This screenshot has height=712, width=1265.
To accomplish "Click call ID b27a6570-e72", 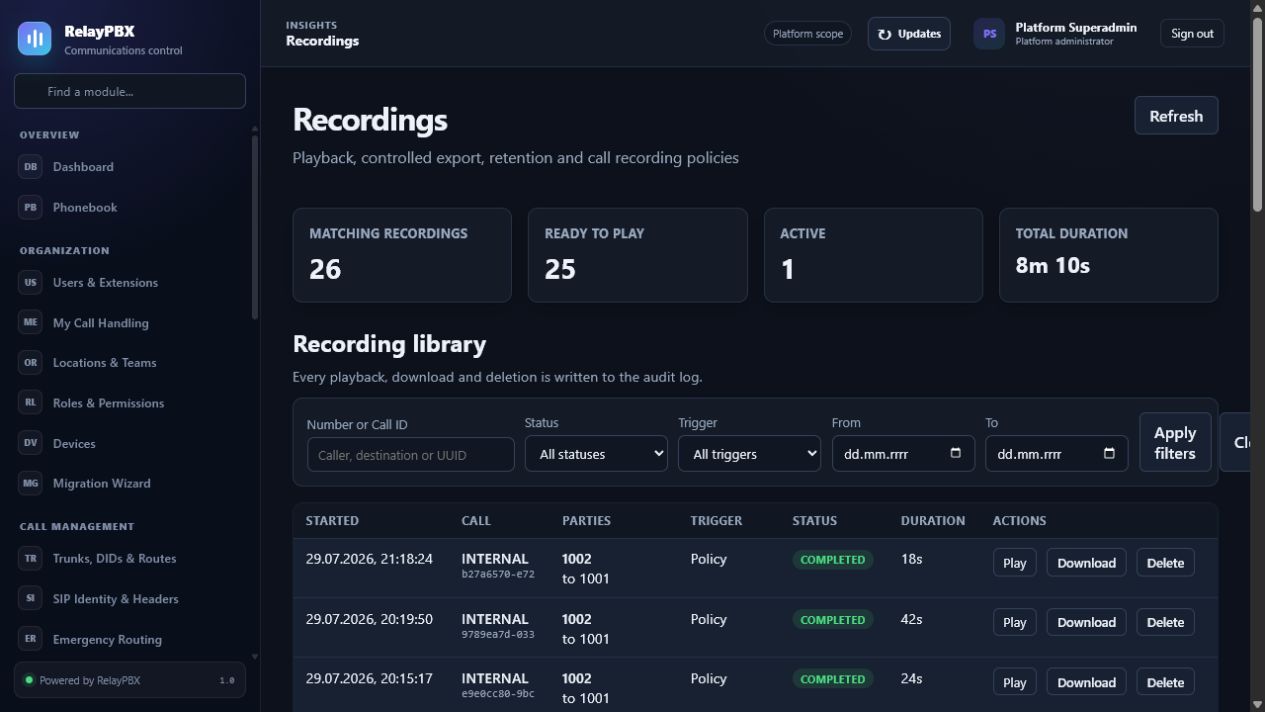I will (498, 575).
